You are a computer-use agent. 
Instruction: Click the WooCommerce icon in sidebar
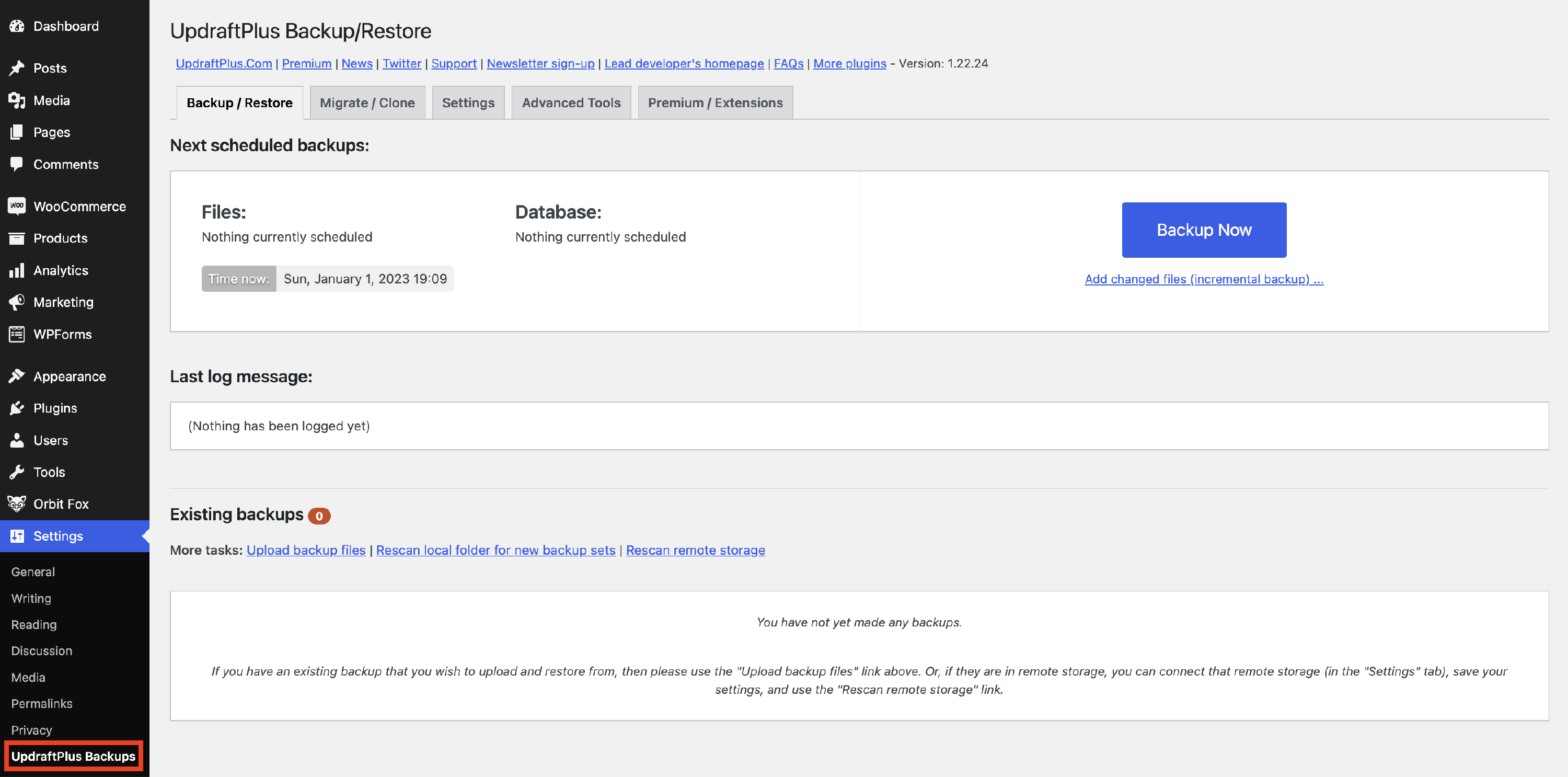(x=17, y=205)
